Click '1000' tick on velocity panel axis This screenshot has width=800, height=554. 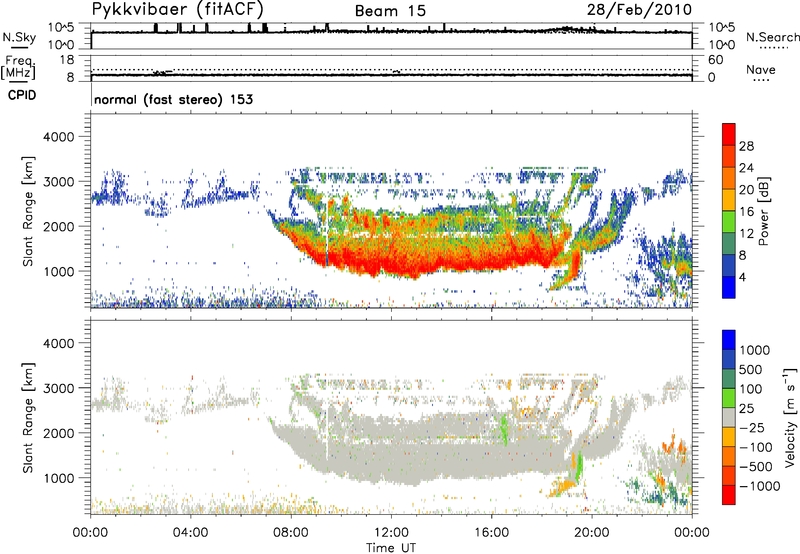59,478
